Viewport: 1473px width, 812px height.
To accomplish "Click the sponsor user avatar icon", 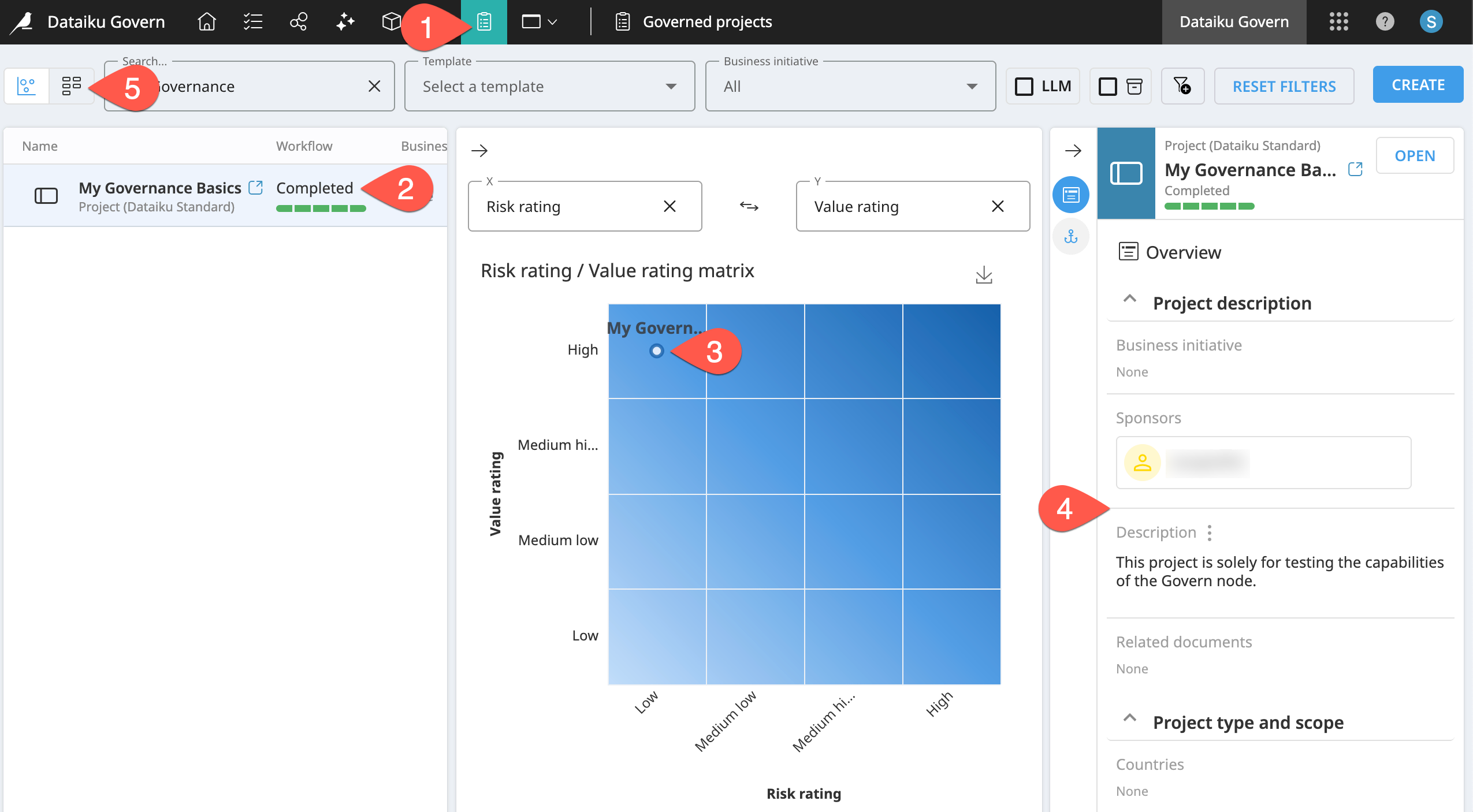I will (1142, 463).
